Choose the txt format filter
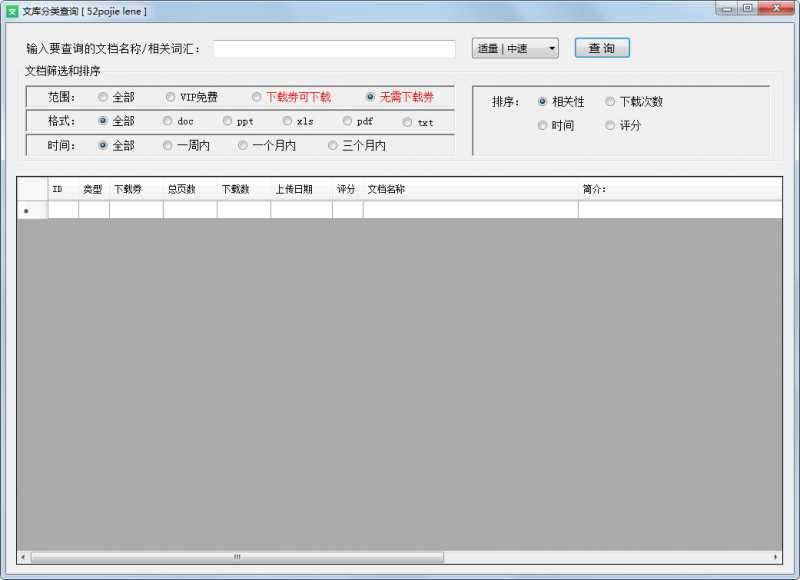The height and width of the screenshot is (580, 800). coord(407,121)
